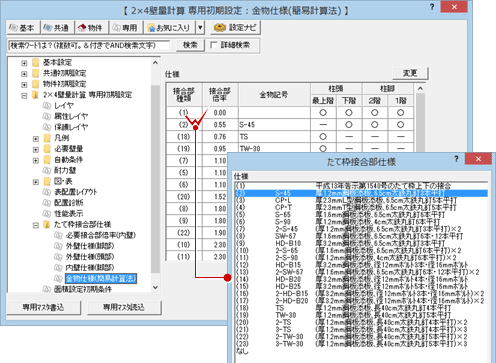
Task: Click the help button in たて枠接合部仕様
Action: [456, 159]
